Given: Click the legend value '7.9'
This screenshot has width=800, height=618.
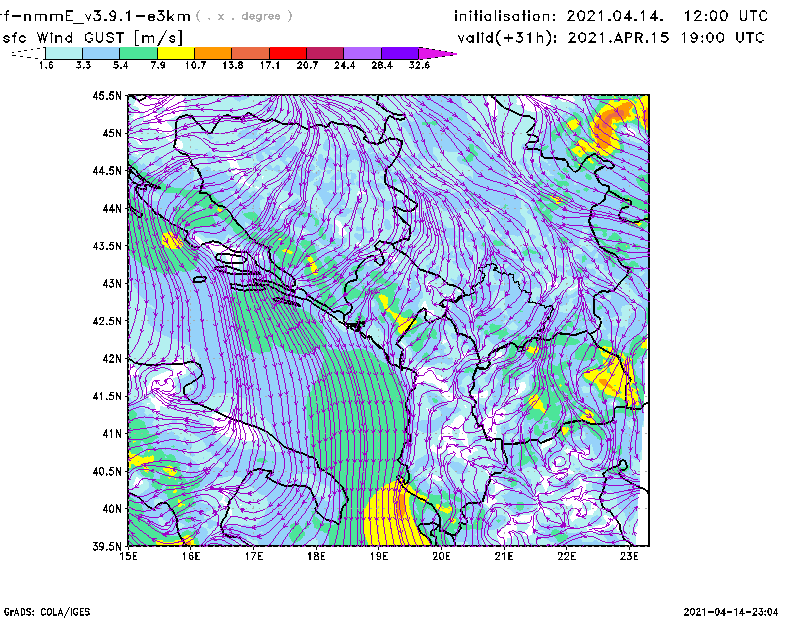Looking at the screenshot, I should [x=158, y=65].
